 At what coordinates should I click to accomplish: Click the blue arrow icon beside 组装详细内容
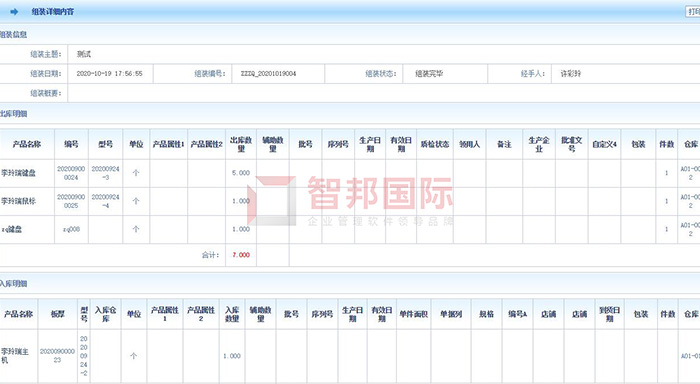(x=14, y=12)
